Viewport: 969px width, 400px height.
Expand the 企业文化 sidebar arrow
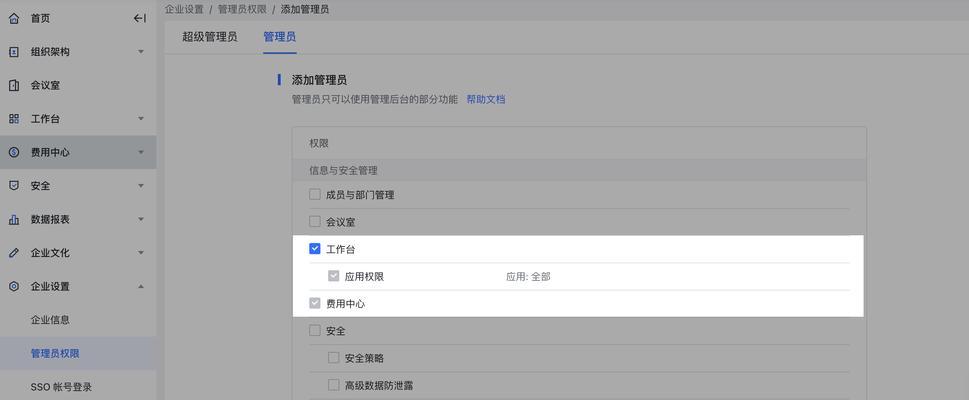(x=141, y=253)
